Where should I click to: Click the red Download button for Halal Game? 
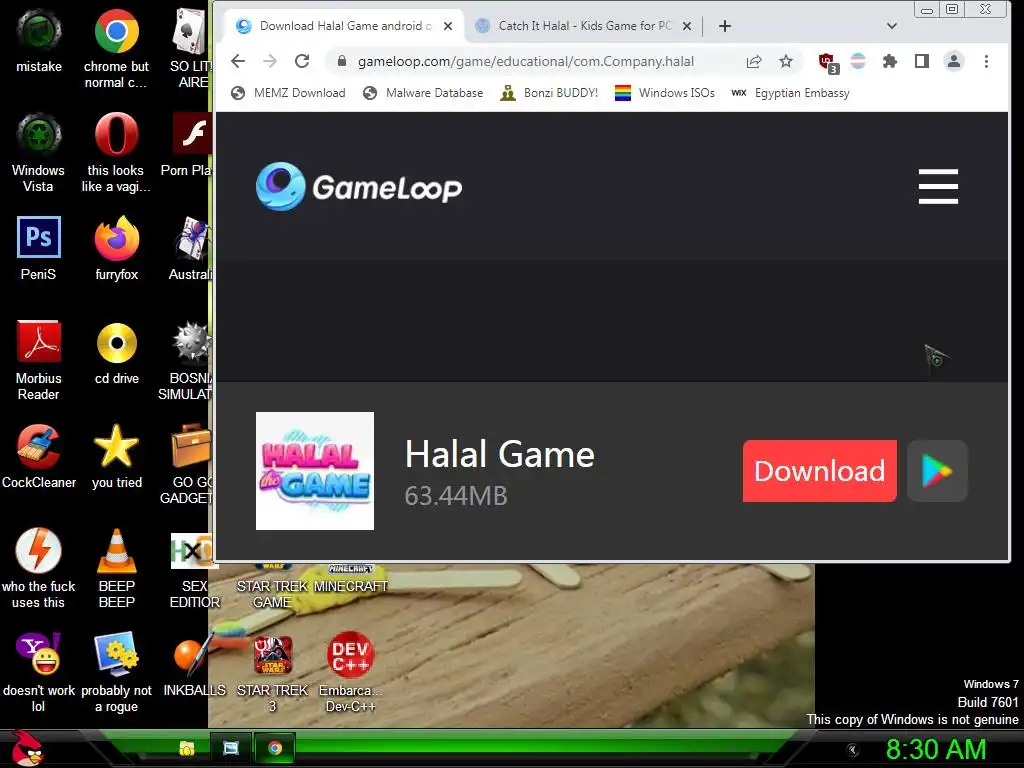(x=820, y=471)
